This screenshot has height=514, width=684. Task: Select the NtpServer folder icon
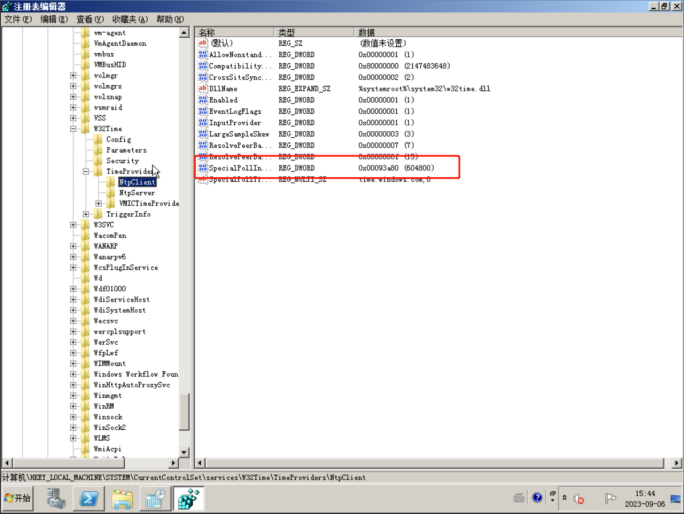(x=112, y=193)
